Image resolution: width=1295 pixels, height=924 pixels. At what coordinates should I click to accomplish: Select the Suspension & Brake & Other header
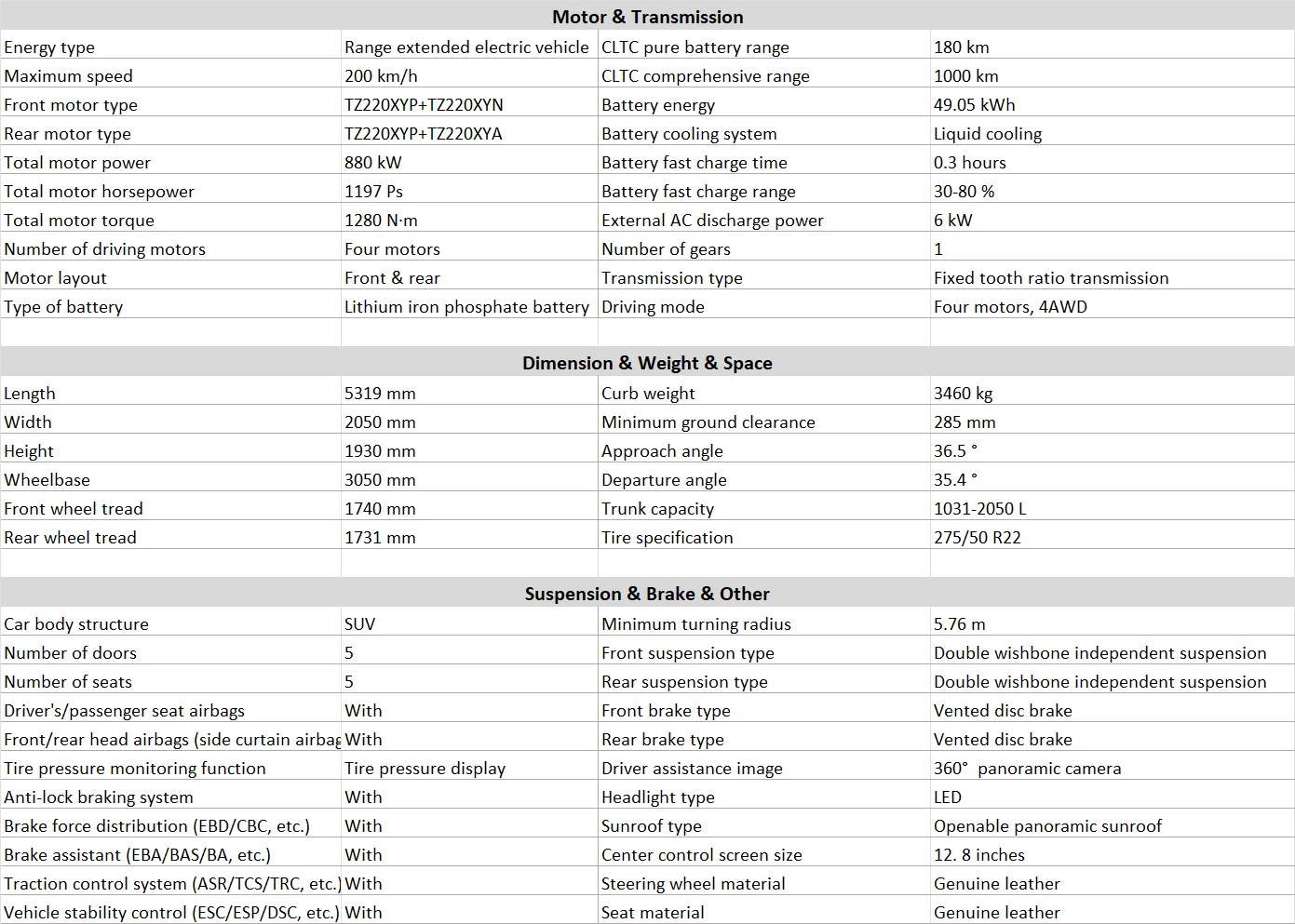(x=647, y=594)
